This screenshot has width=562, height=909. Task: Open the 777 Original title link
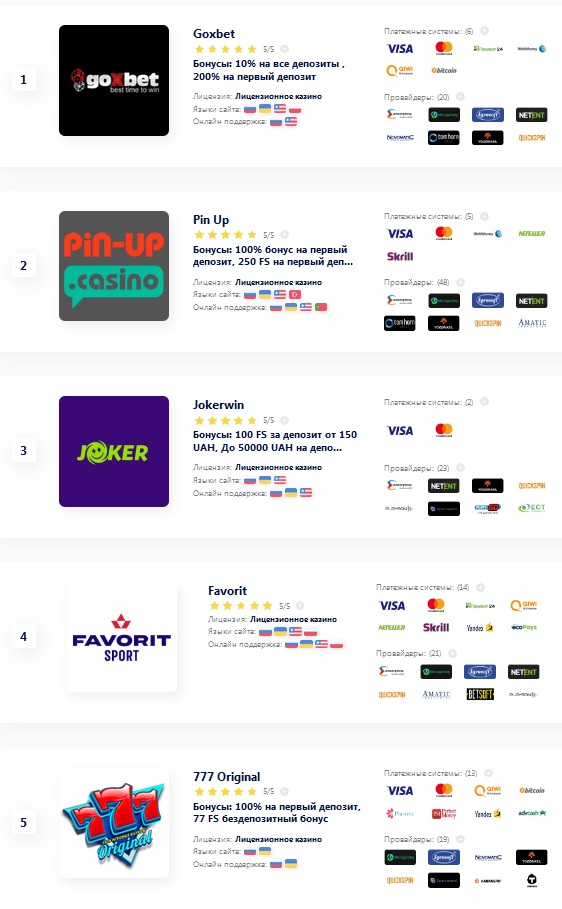(x=227, y=776)
